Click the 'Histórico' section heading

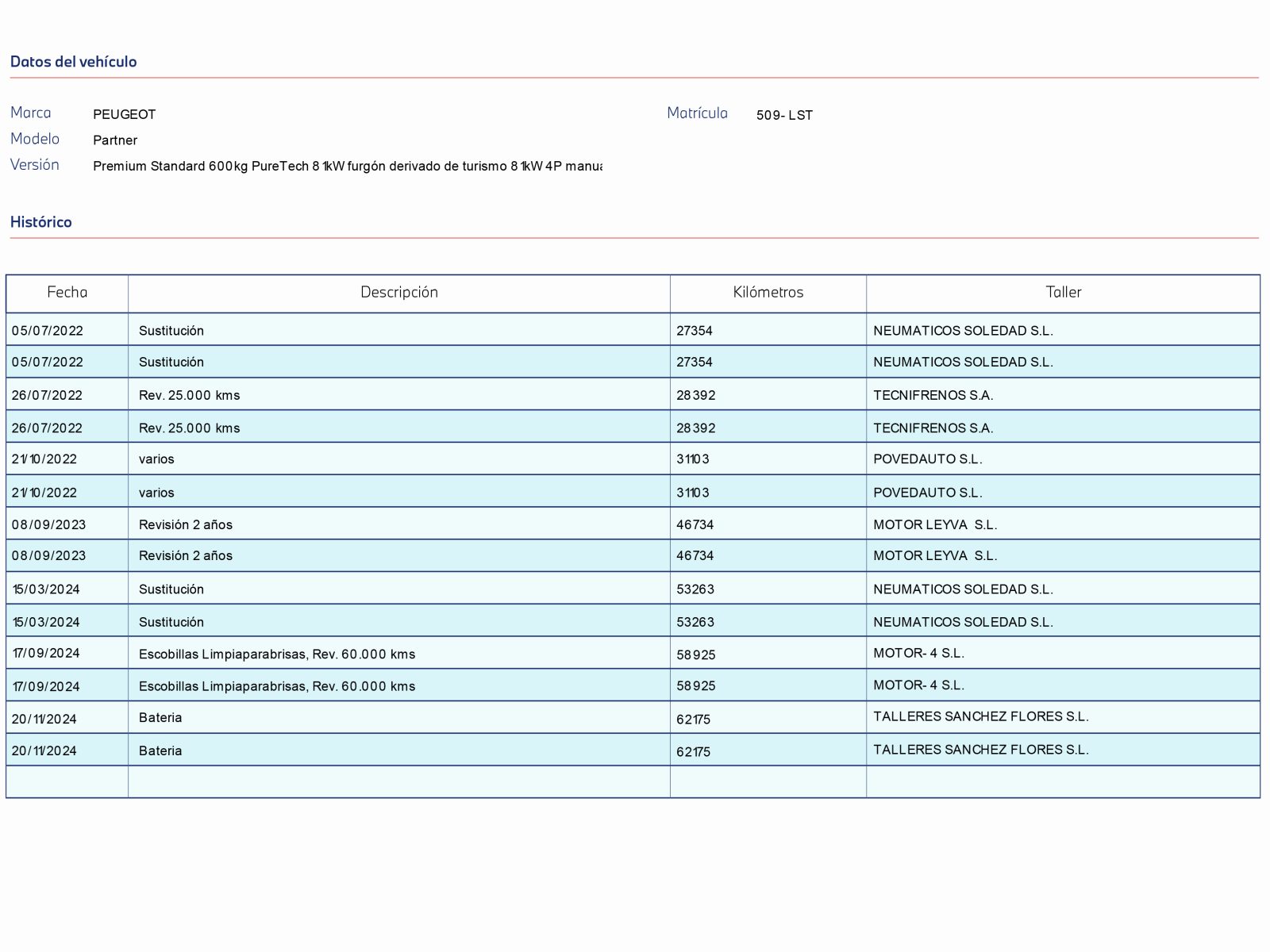pyautogui.click(x=40, y=222)
